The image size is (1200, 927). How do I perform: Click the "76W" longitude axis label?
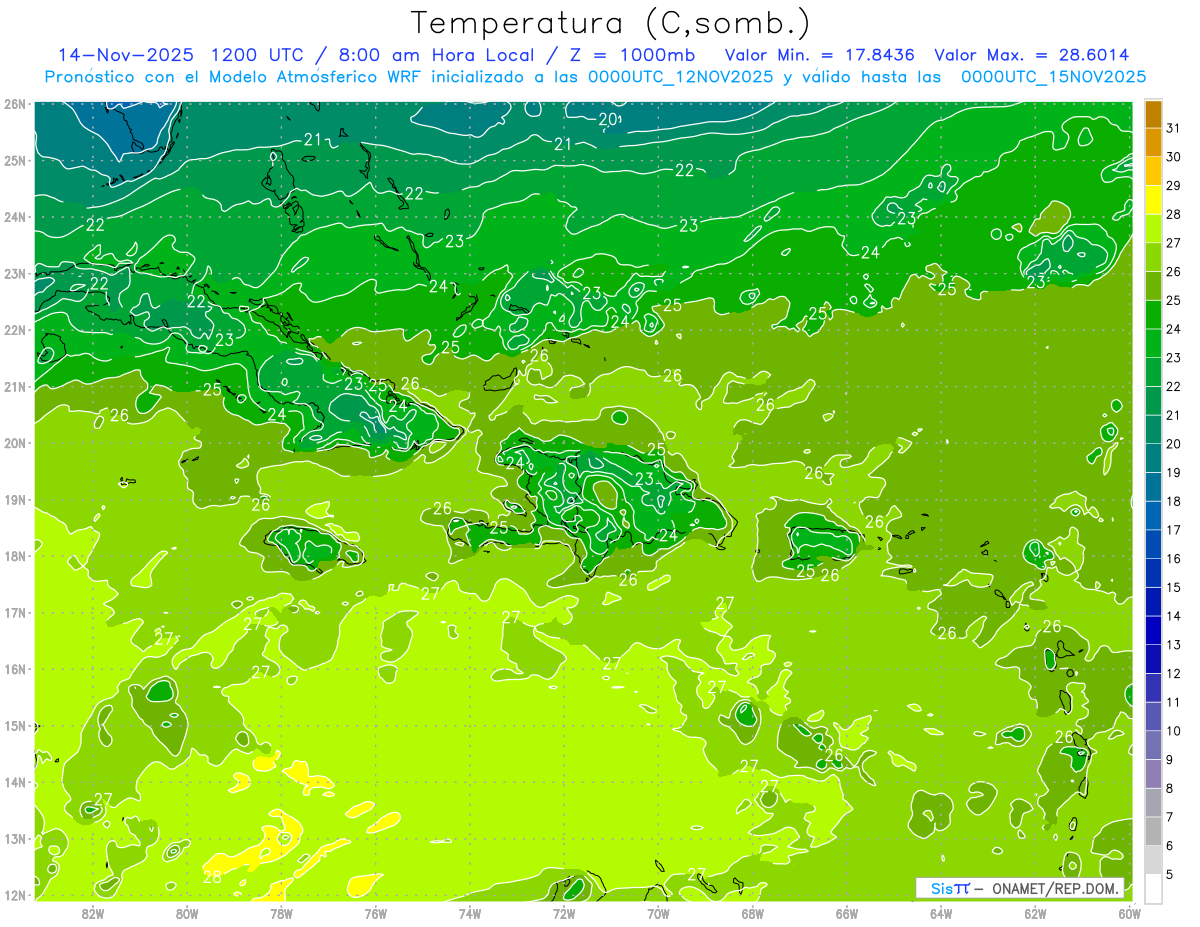pos(375,914)
